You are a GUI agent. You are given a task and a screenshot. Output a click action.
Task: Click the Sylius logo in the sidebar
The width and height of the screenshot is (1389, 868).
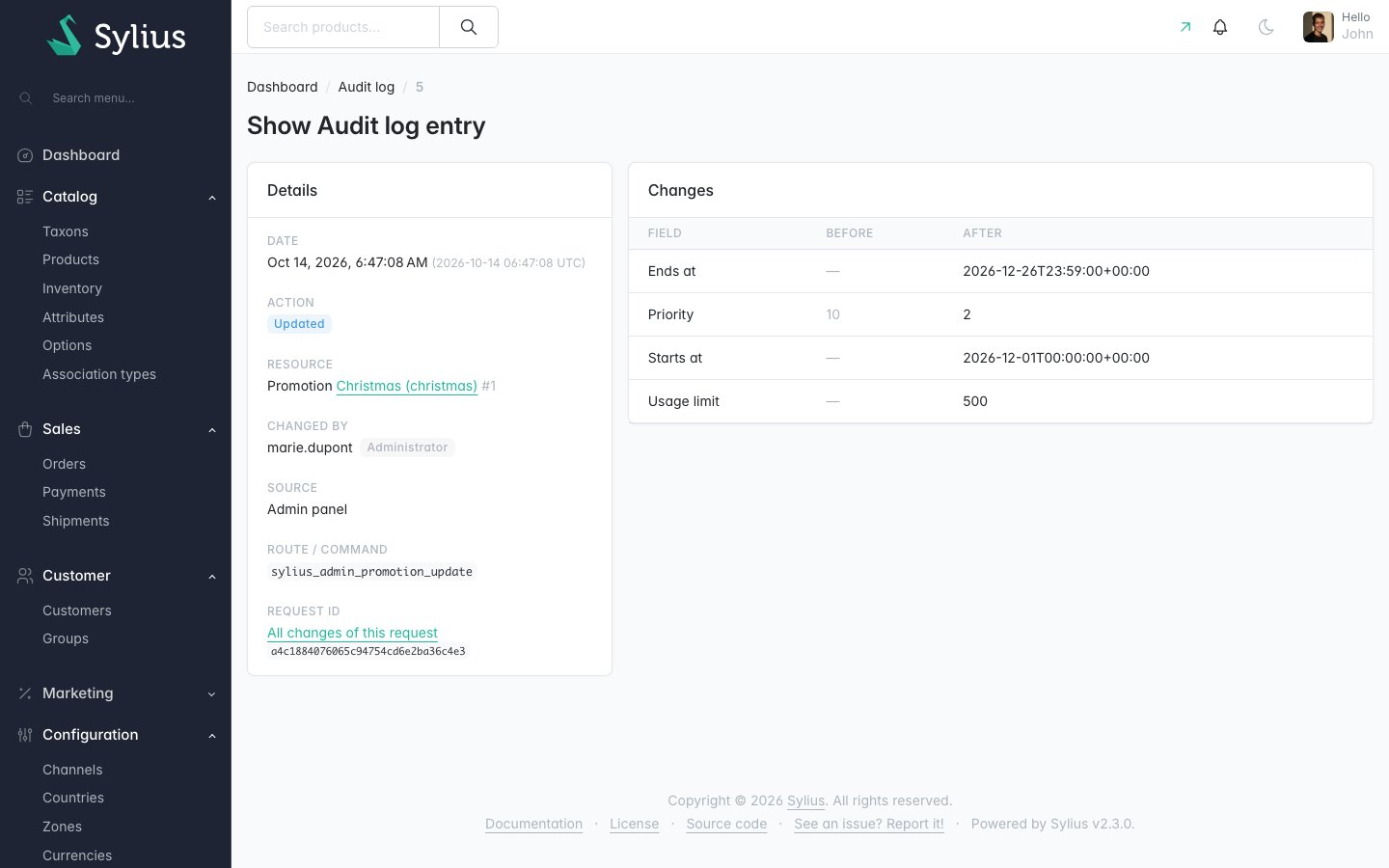tap(116, 35)
